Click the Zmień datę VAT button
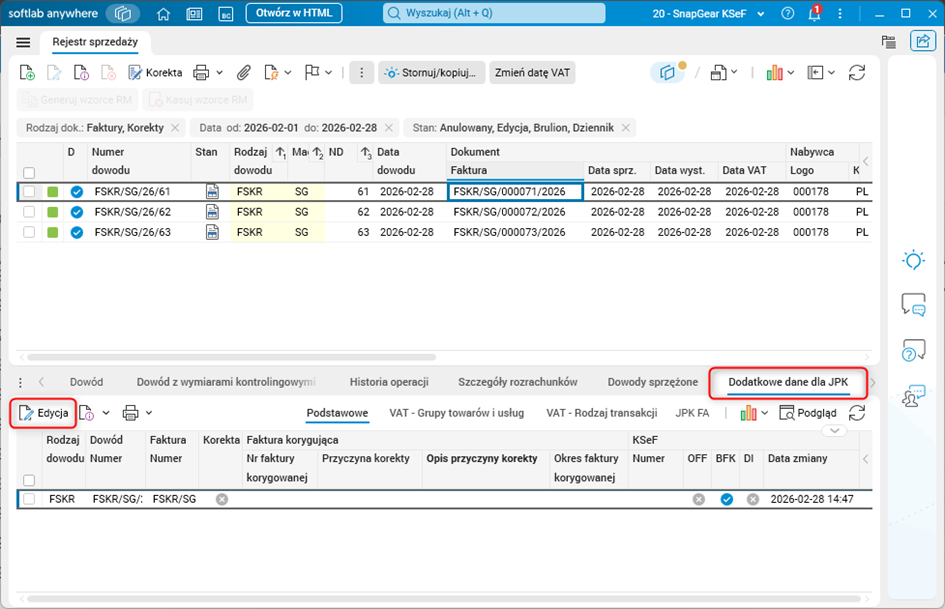This screenshot has height=609, width=945. tap(534, 73)
